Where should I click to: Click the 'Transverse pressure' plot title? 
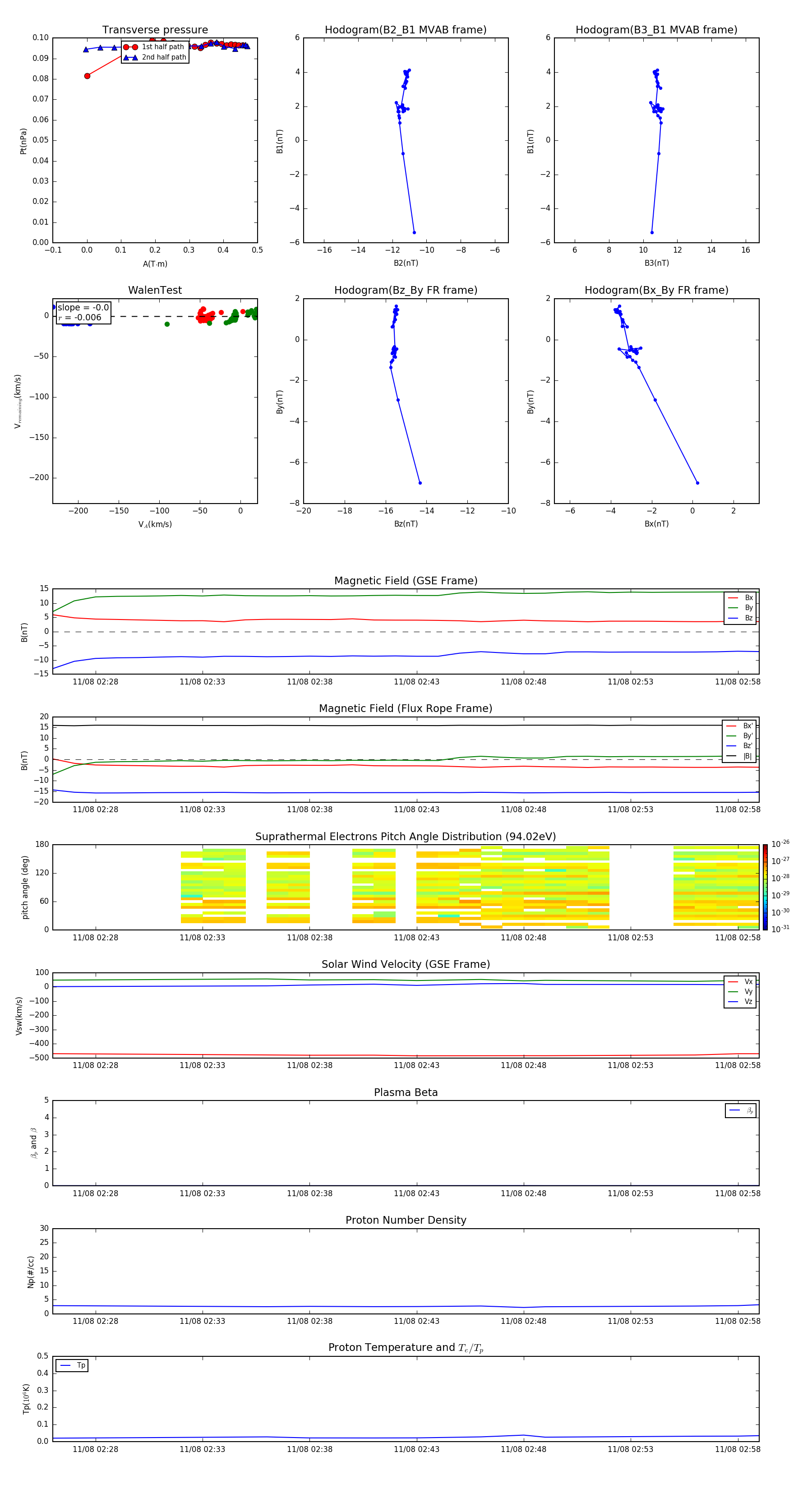tap(155, 30)
